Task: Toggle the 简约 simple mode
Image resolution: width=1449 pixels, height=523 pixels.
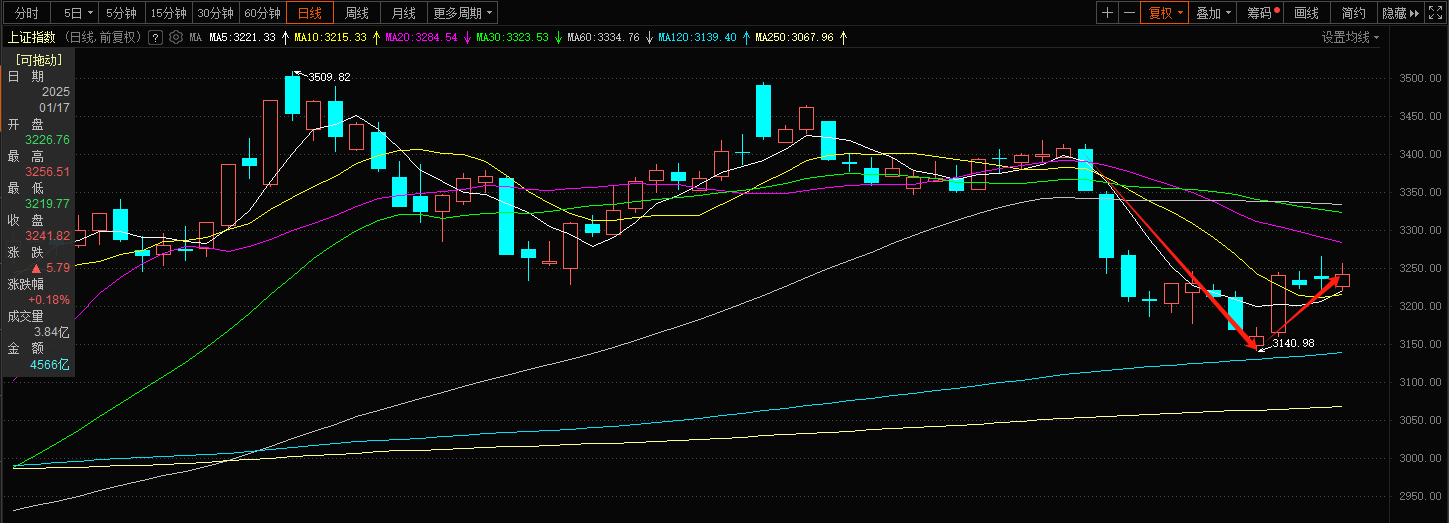Action: [1353, 13]
